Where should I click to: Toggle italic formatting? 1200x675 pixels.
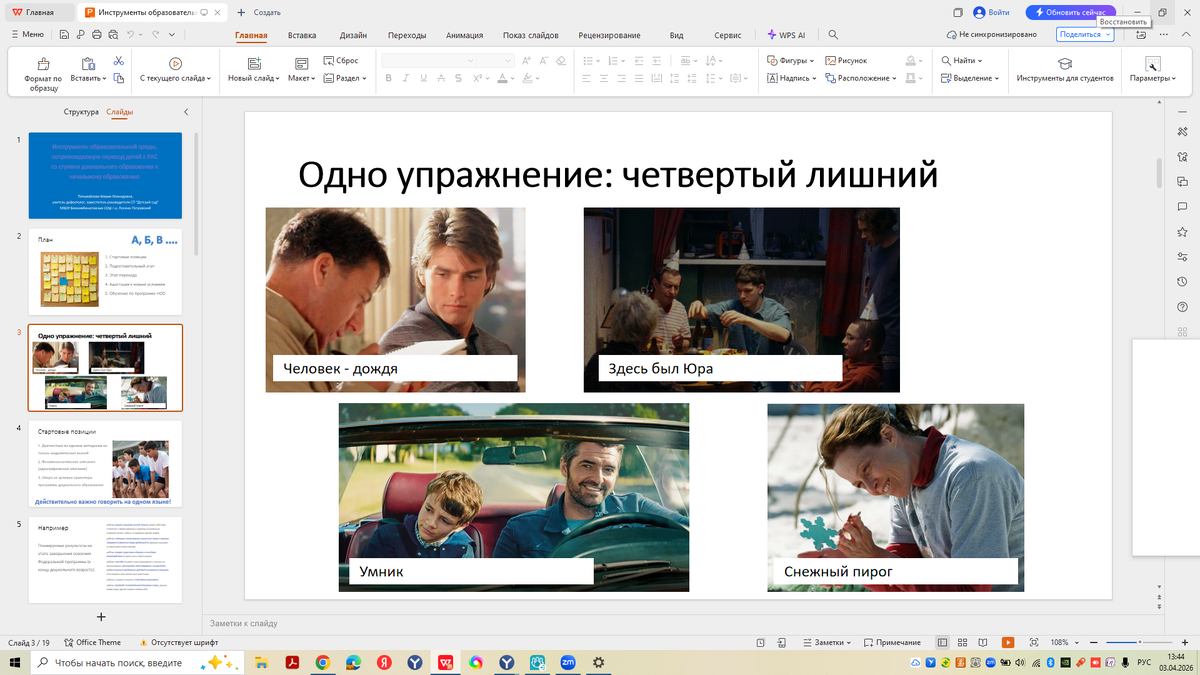(406, 79)
